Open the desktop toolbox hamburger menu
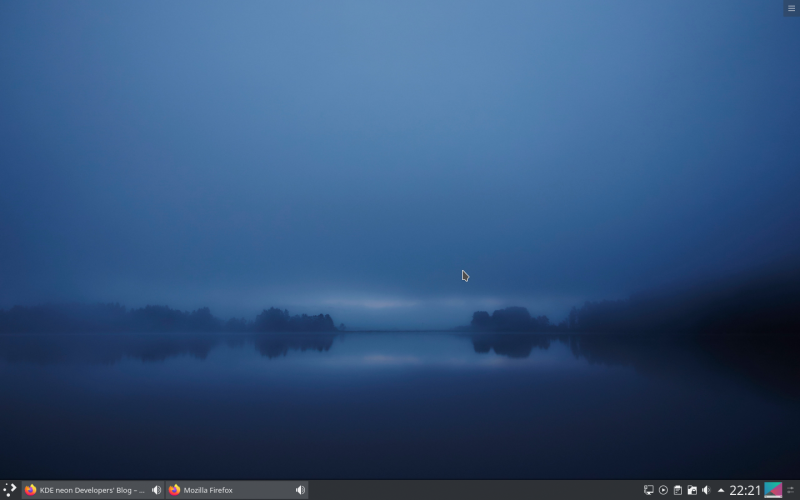The height and width of the screenshot is (500, 800). (791, 8)
